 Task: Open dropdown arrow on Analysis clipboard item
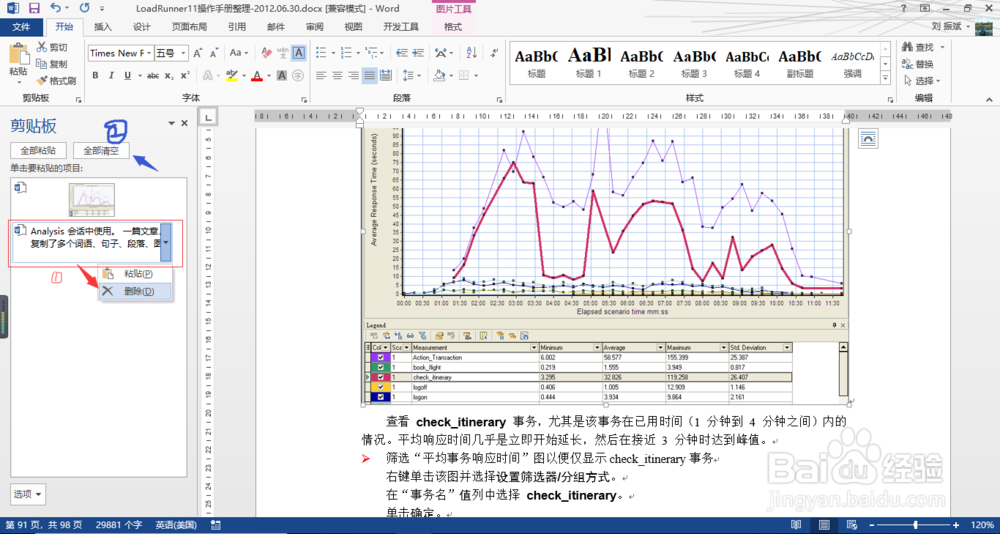tap(166, 242)
